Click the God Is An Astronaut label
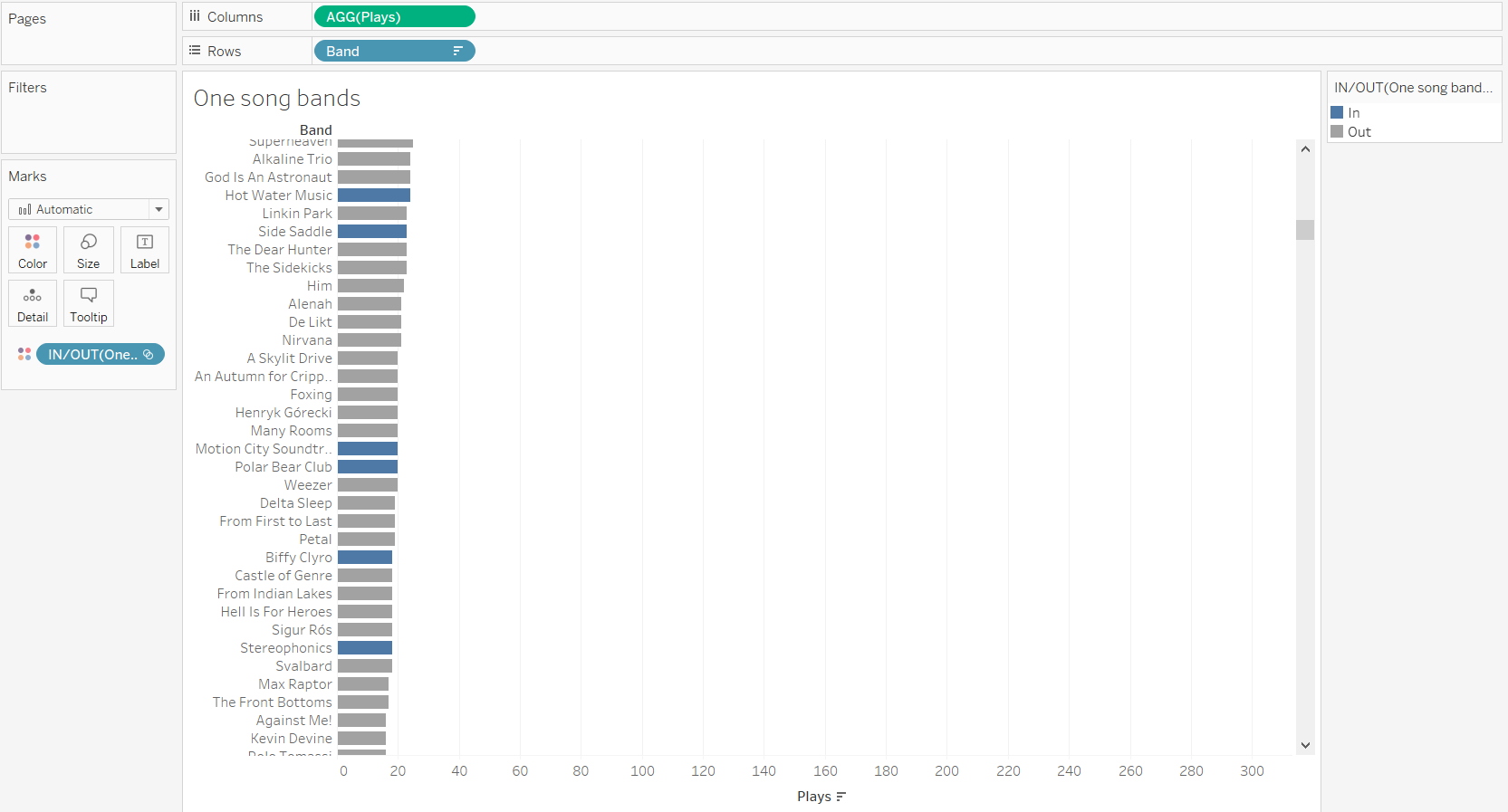The width and height of the screenshot is (1508, 812). click(268, 177)
